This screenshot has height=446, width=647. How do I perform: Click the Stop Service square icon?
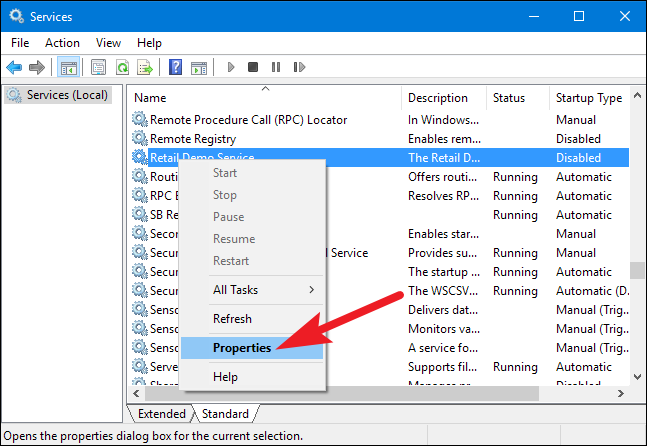(x=253, y=67)
